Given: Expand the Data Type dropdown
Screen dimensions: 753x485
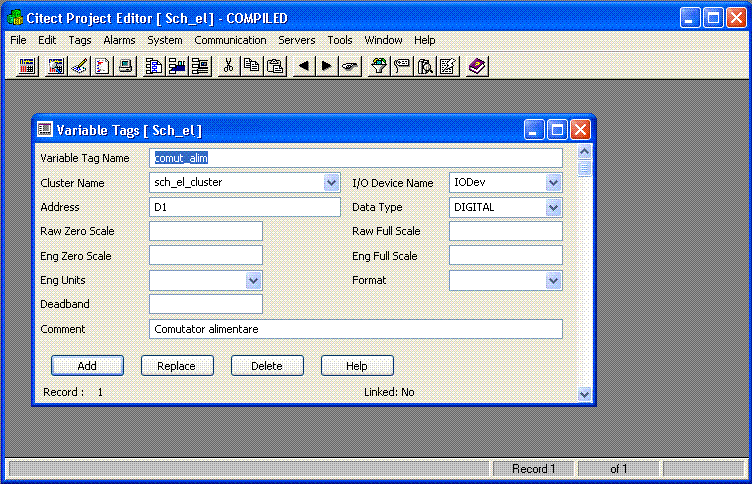Looking at the screenshot, I should coord(553,207).
